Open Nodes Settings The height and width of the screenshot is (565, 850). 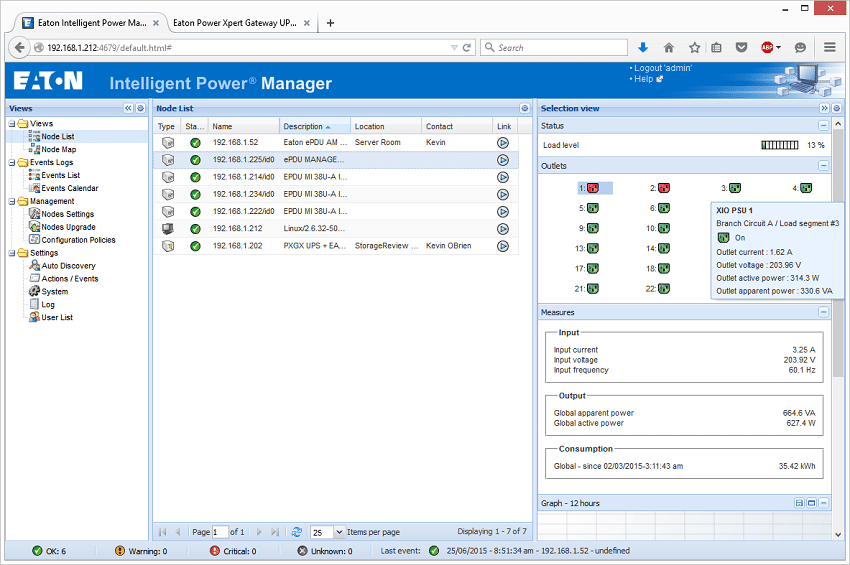tap(67, 214)
